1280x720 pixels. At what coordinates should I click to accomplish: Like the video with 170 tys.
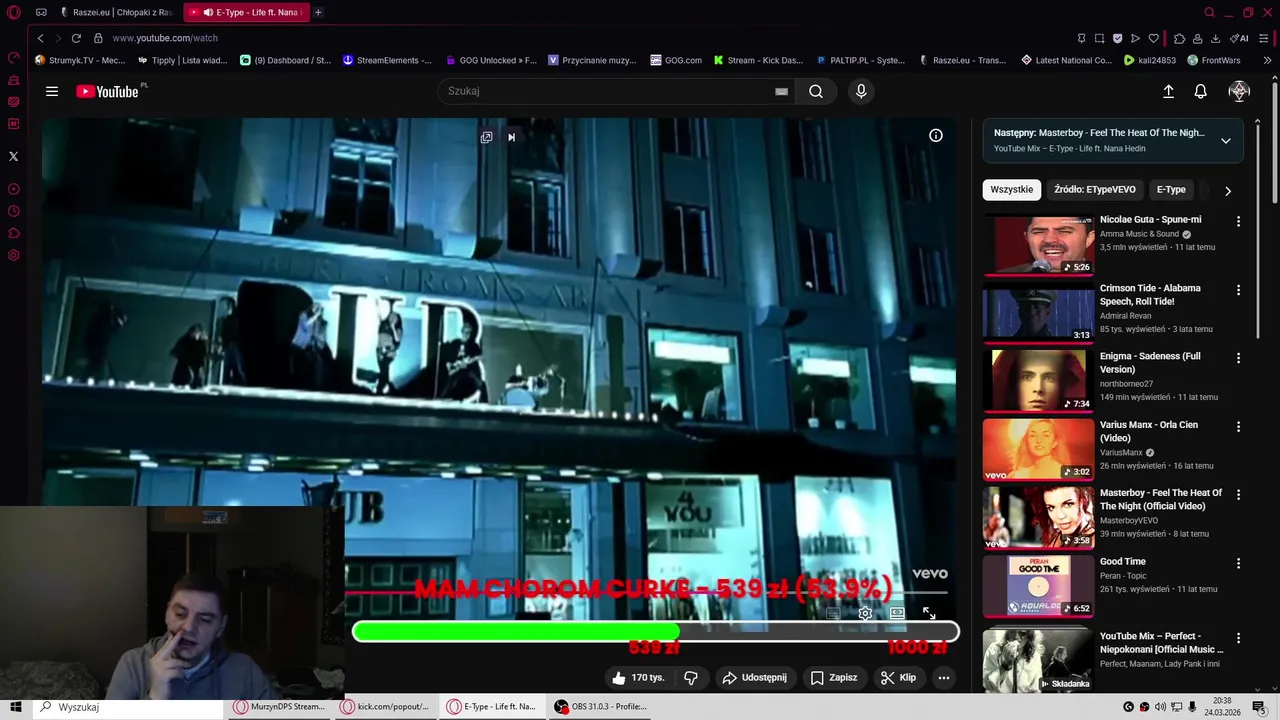[x=638, y=678]
